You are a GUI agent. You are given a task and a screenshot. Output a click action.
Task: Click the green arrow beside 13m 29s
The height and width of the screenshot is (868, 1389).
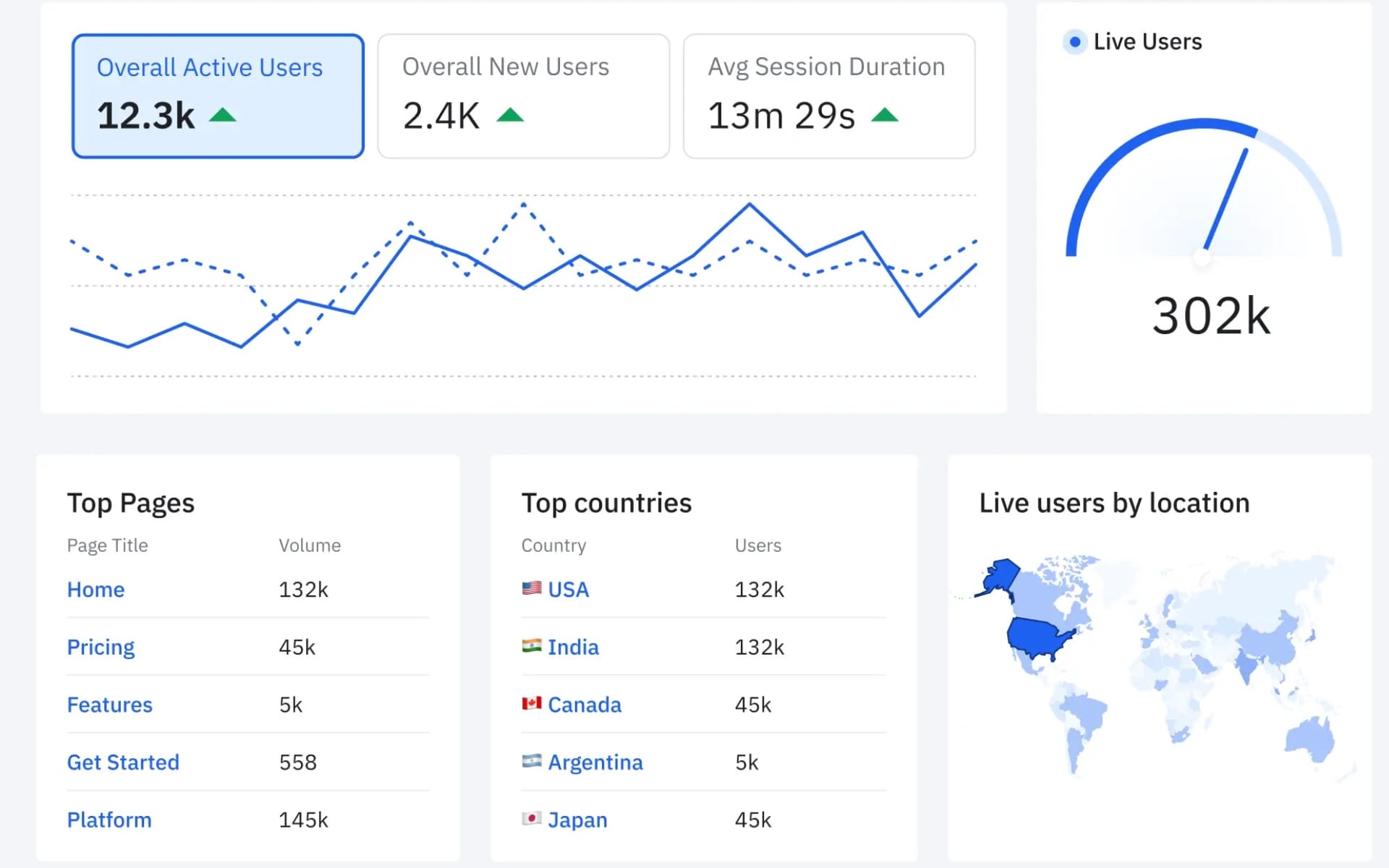click(885, 114)
